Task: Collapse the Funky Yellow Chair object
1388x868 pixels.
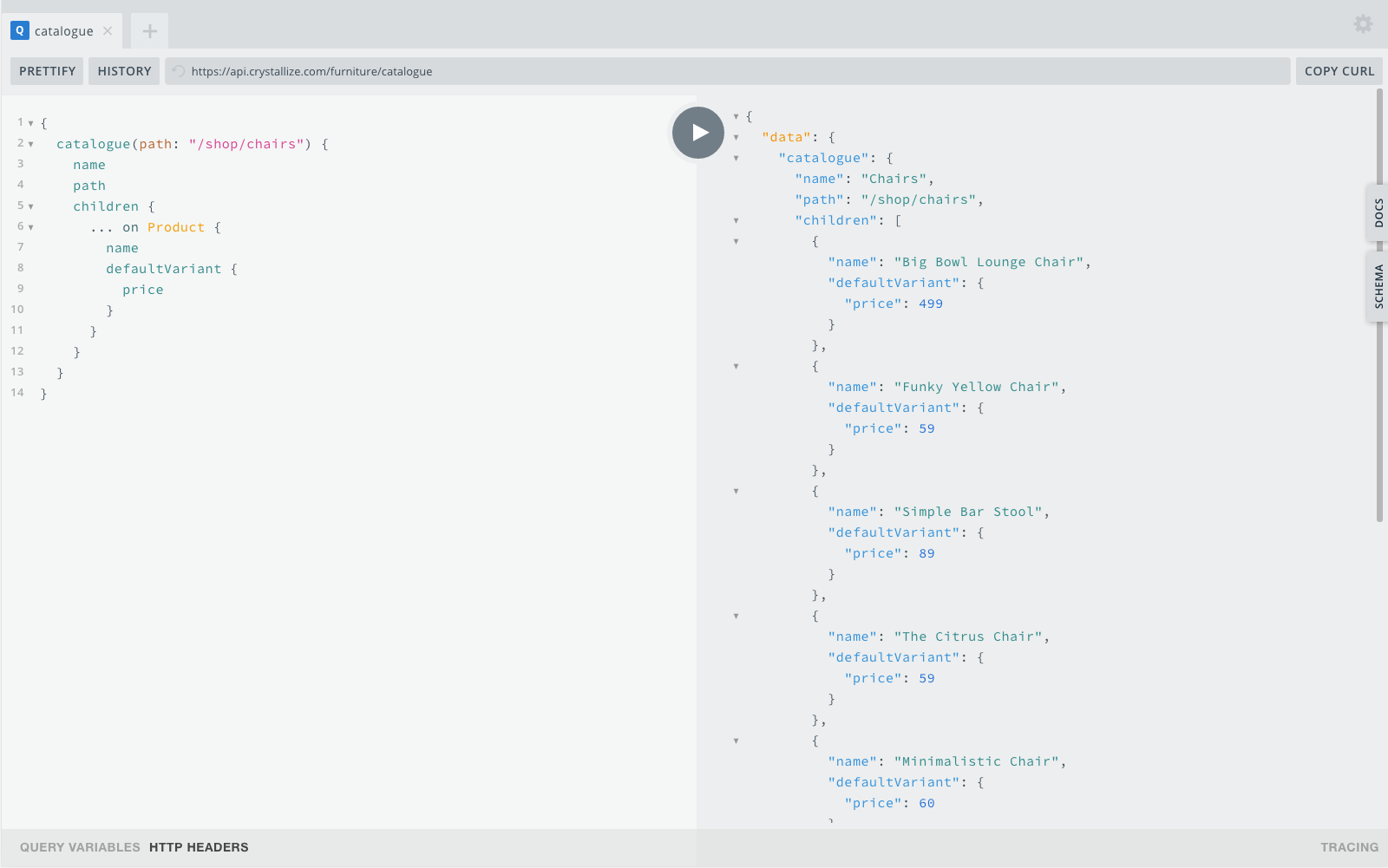Action: pyautogui.click(x=737, y=366)
